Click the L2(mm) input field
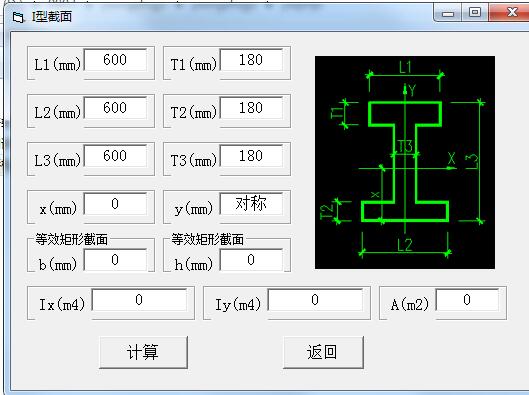The height and width of the screenshot is (395, 529). [x=115, y=108]
